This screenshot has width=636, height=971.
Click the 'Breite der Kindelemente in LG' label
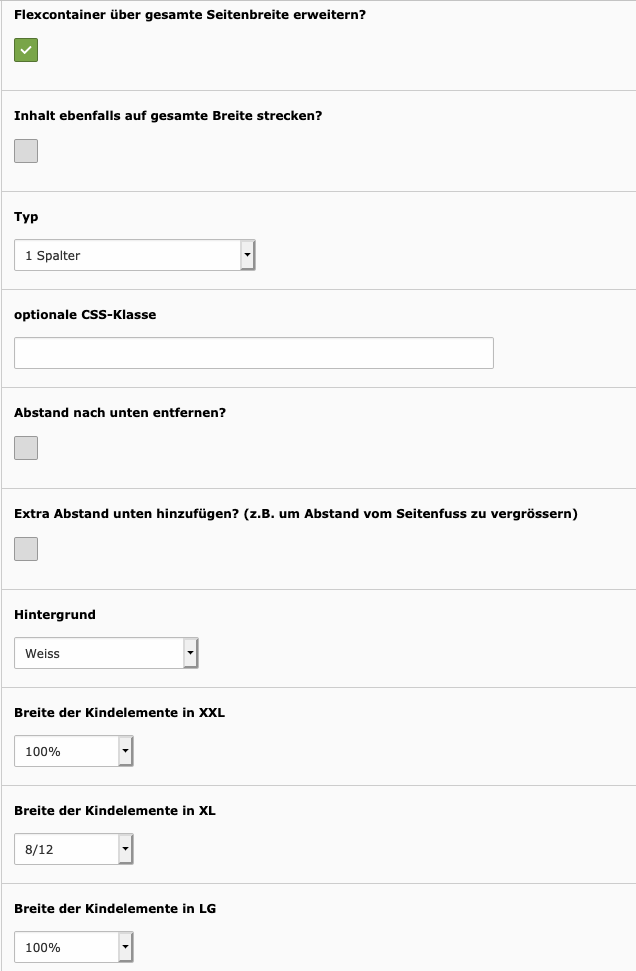[x=115, y=909]
